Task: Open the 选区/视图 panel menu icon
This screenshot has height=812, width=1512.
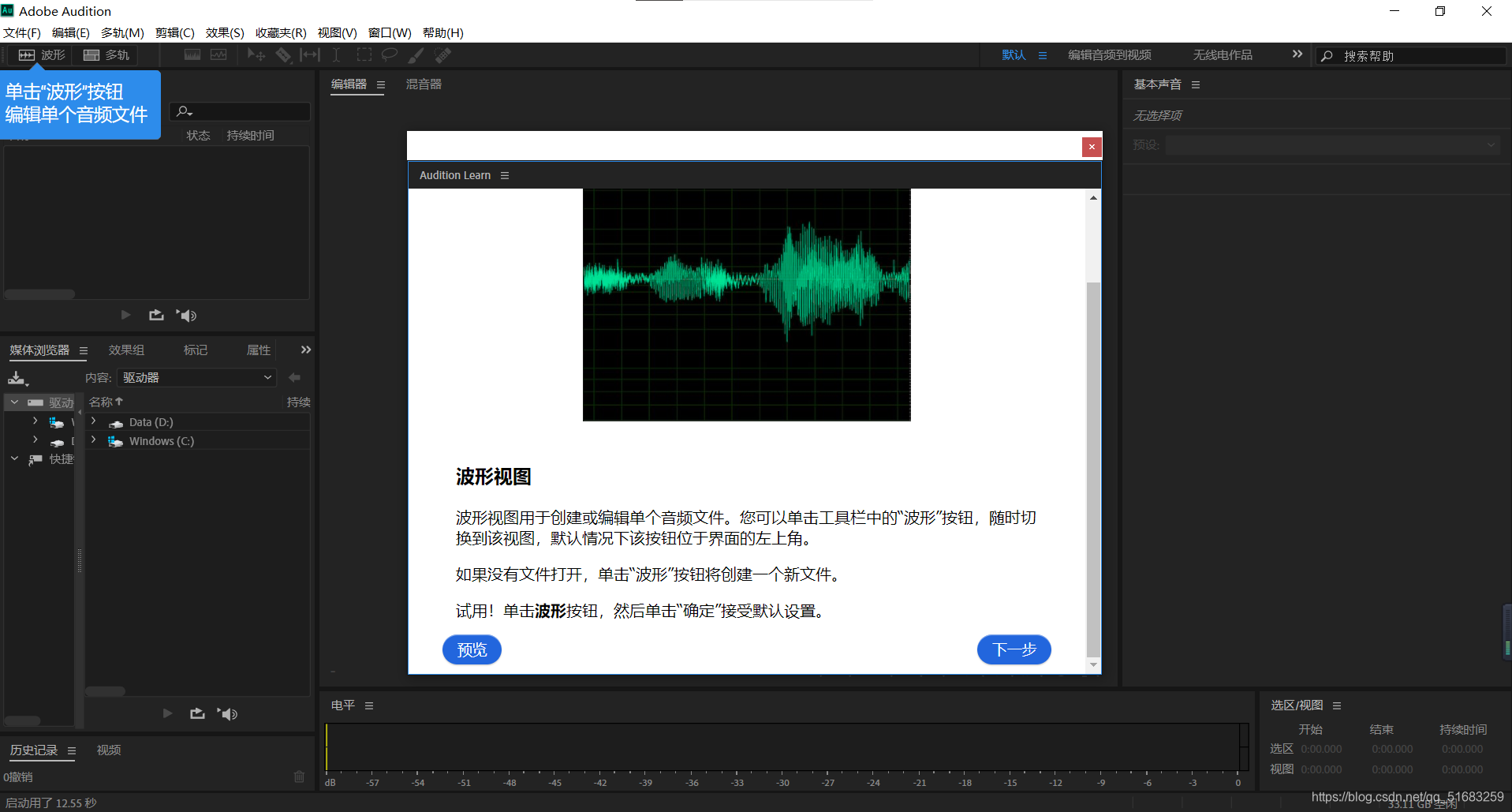Action: [x=1337, y=705]
